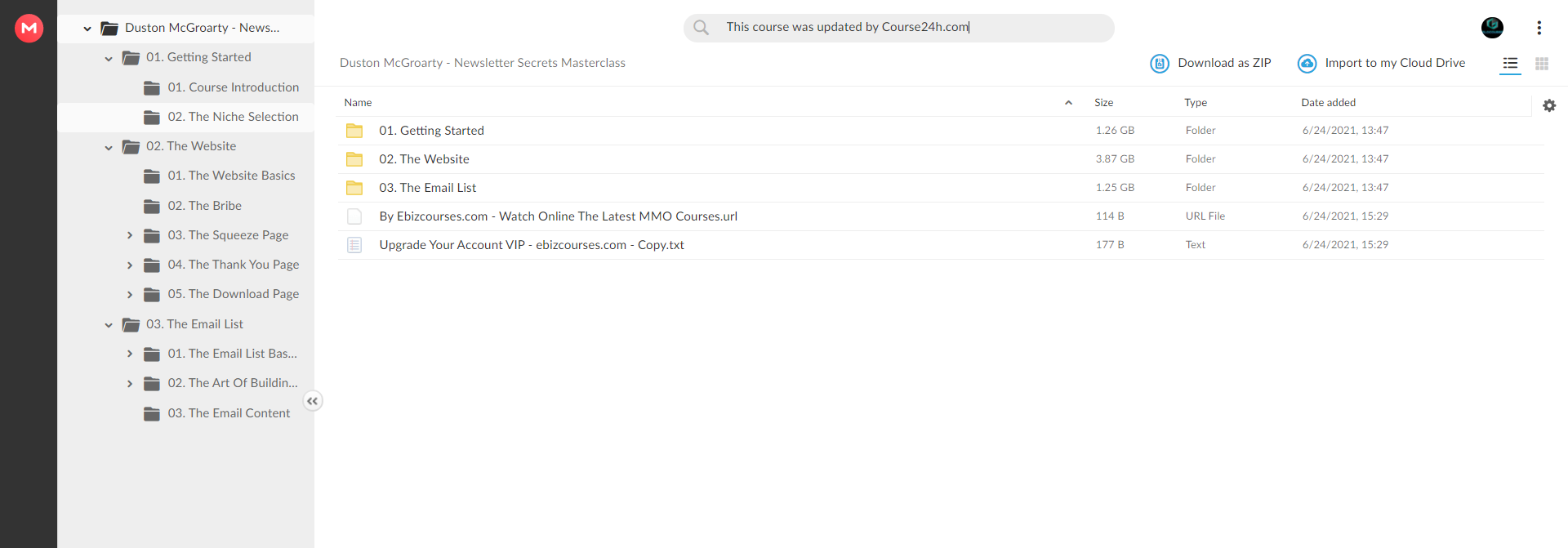Open the column settings gear icon
Screen dimensions: 1568x548
1549,105
